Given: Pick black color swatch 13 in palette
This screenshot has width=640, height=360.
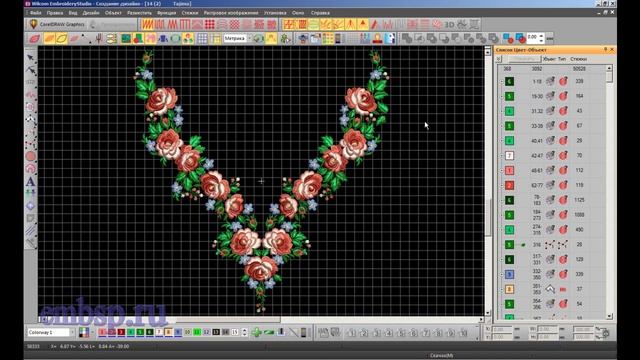Looking at the screenshot, I should click(216, 332).
